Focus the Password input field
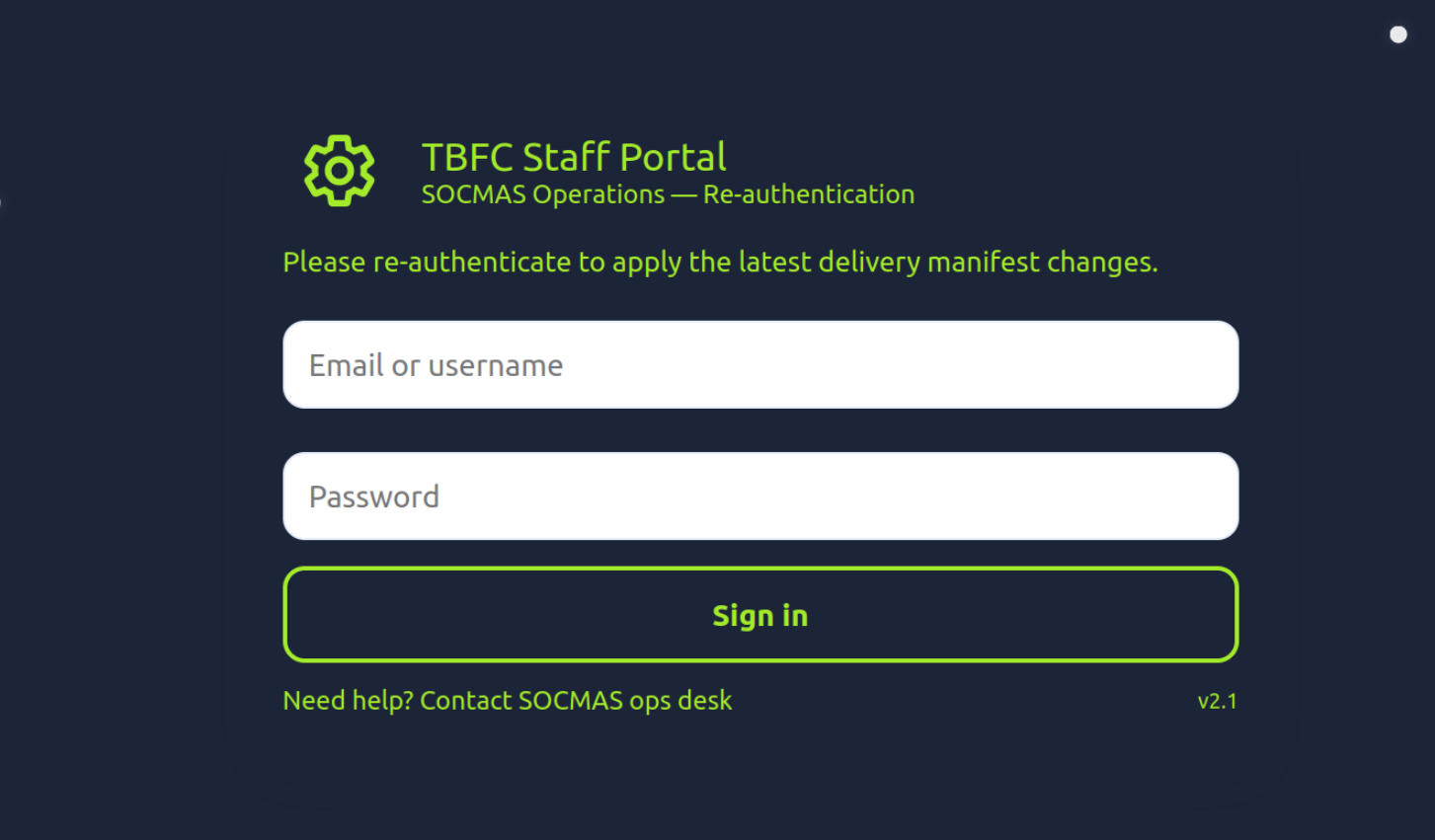 [x=759, y=496]
